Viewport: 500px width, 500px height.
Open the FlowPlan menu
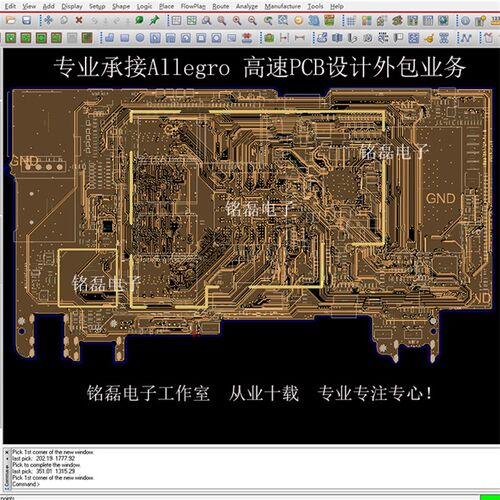pos(193,6)
